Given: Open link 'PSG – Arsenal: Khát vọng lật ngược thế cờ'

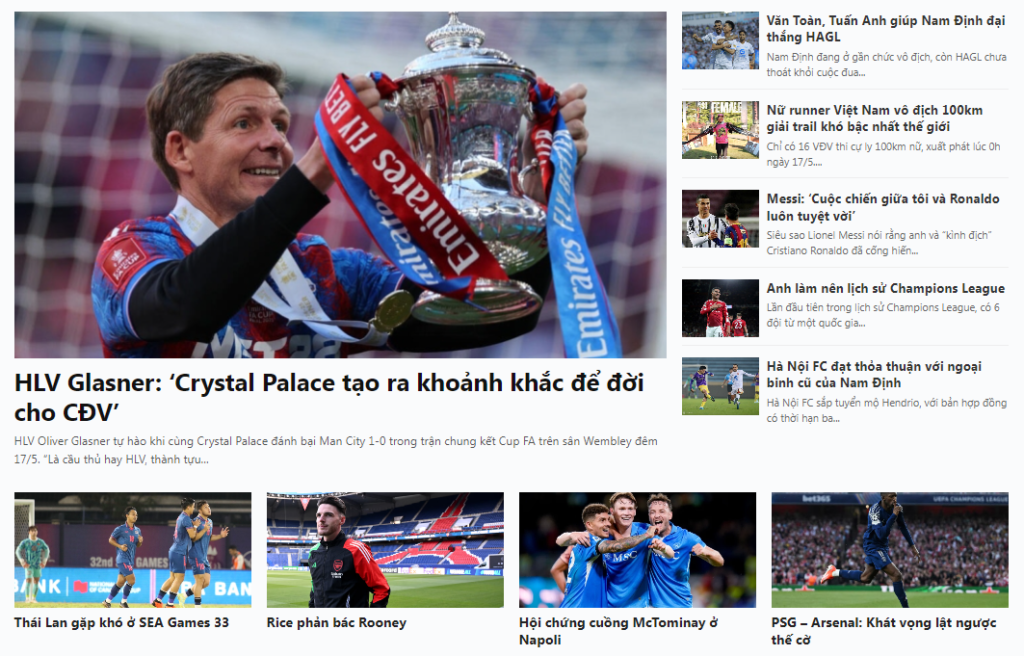Looking at the screenshot, I should coord(884,631).
